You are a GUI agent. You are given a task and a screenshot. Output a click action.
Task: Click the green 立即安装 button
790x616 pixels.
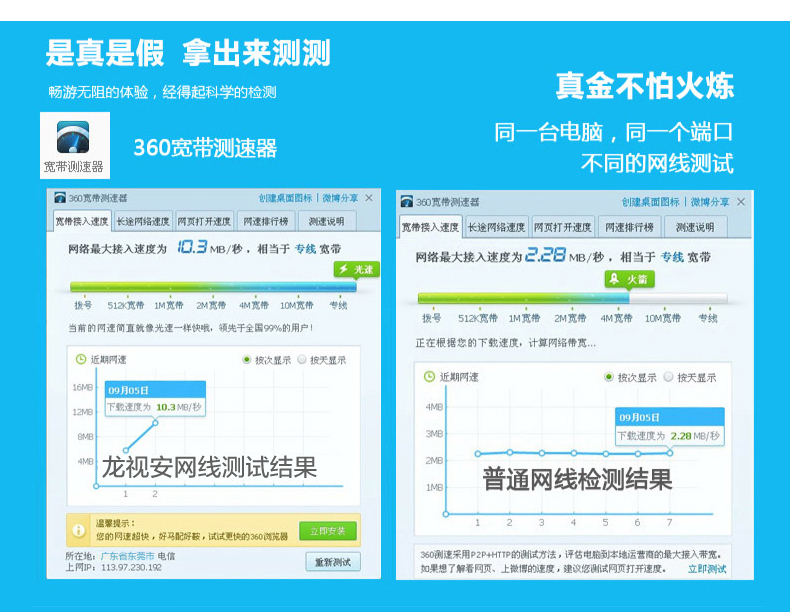tap(327, 531)
